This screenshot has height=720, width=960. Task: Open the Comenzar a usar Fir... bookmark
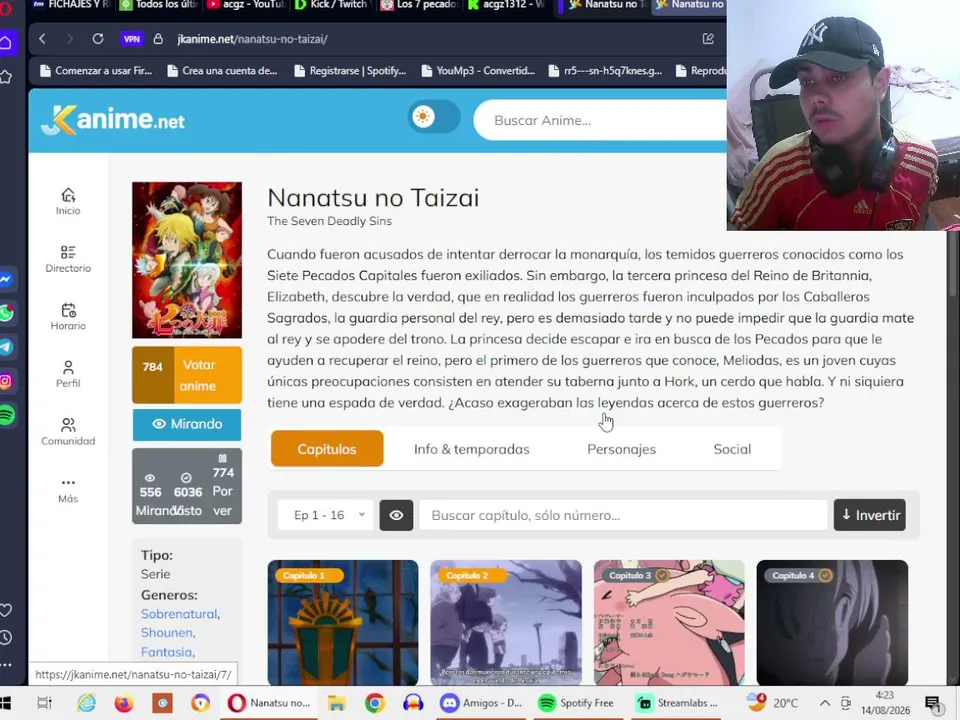[96, 71]
